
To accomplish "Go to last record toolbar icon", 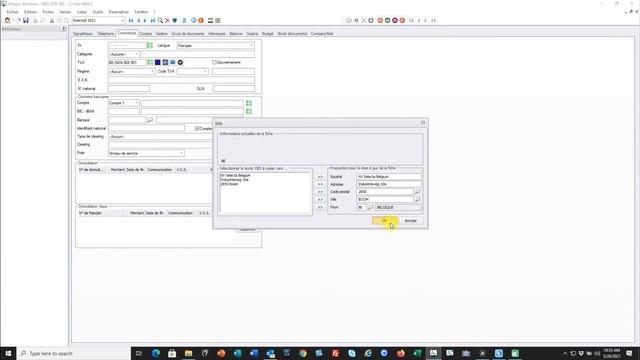I will click(153, 20).
